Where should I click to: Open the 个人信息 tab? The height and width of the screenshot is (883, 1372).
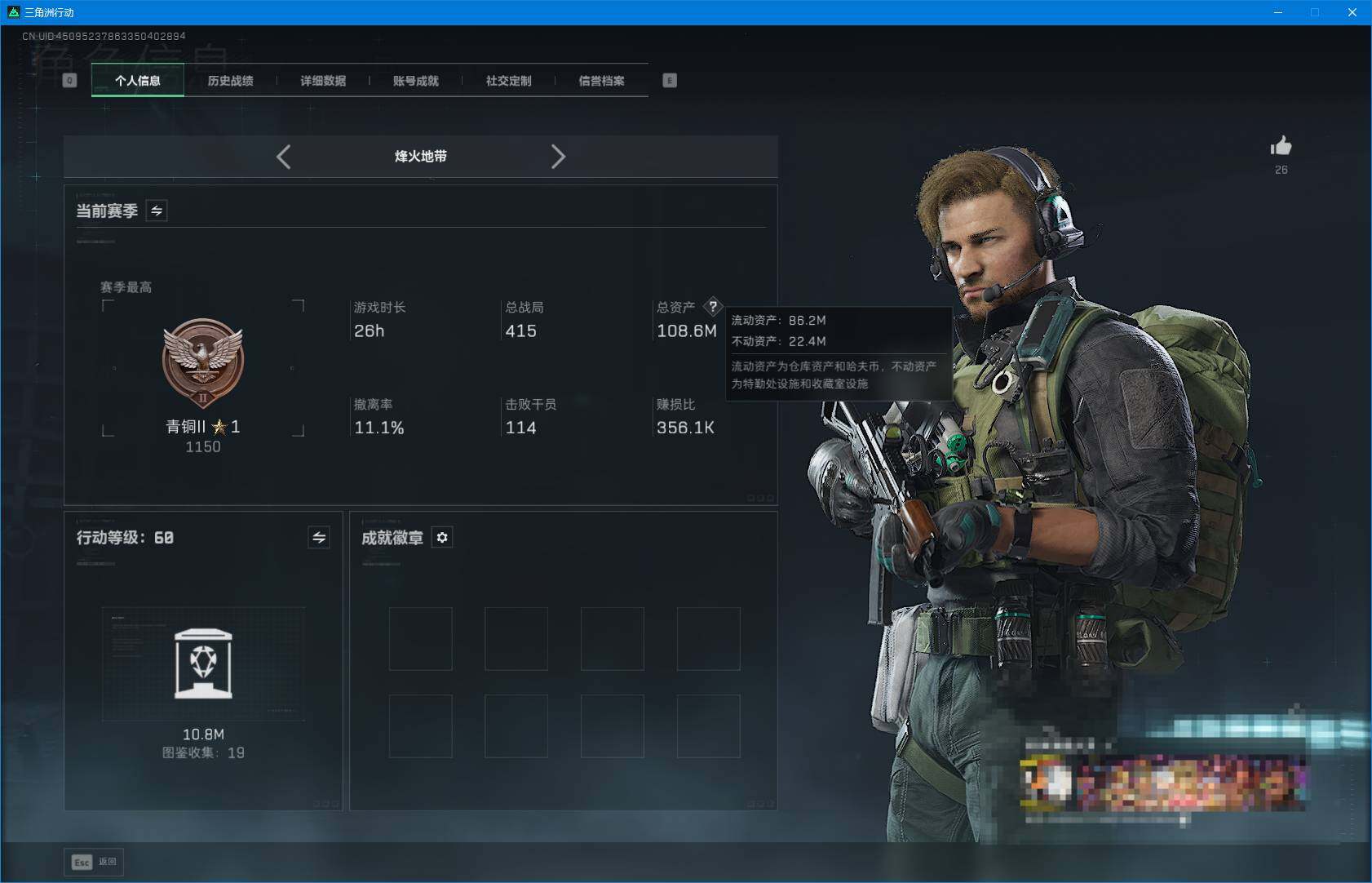tap(138, 80)
